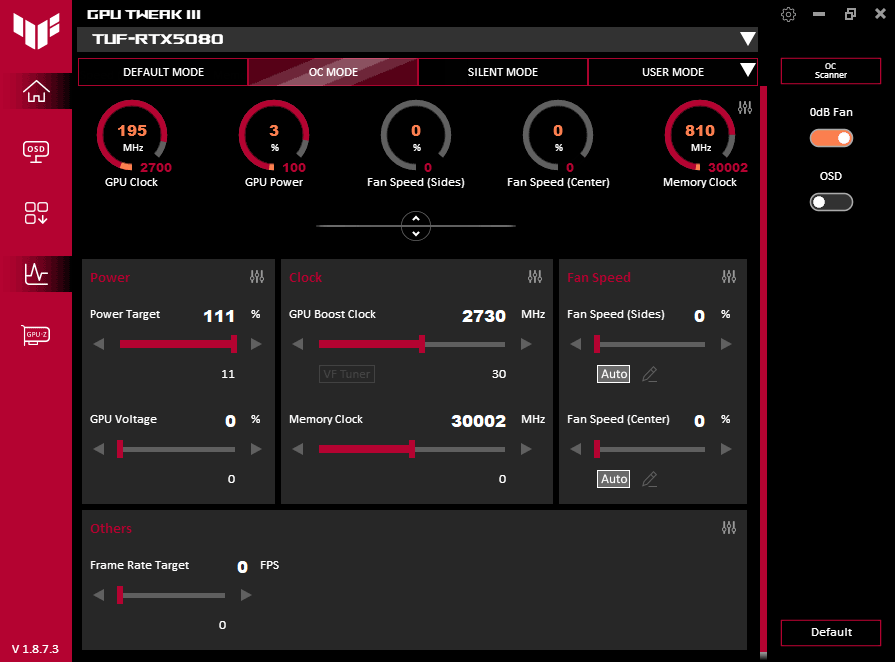This screenshot has height=662, width=895.
Task: Open the Tools download icon in the sidebar
Action: click(x=35, y=213)
